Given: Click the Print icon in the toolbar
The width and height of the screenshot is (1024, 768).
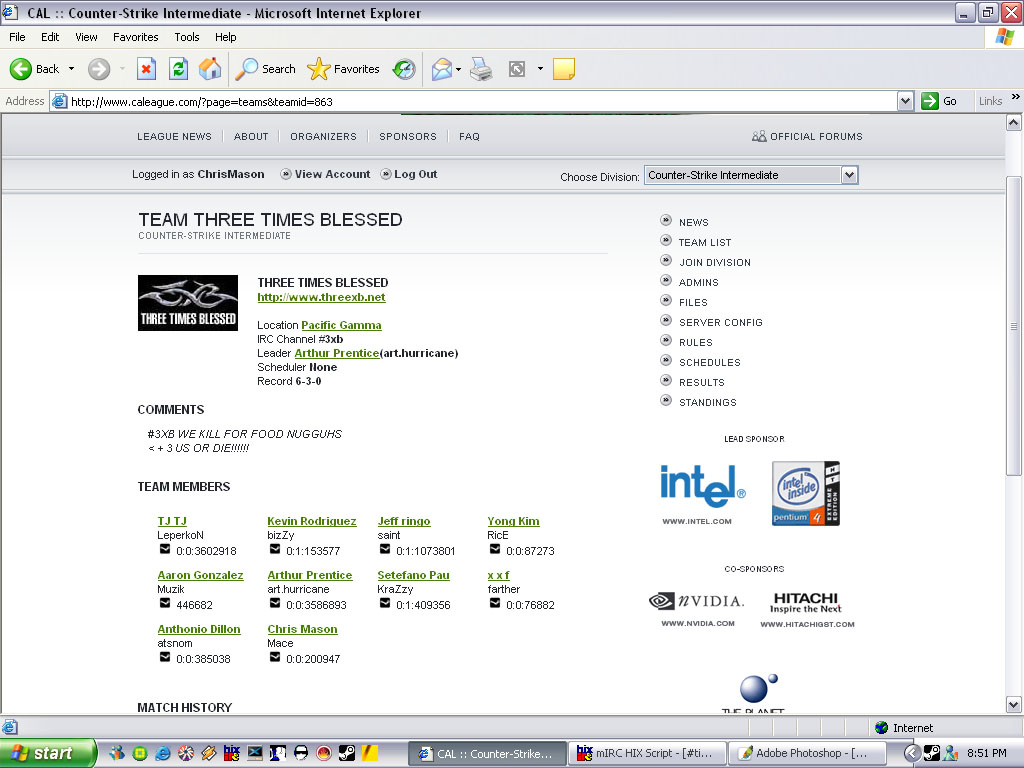Looking at the screenshot, I should tap(481, 69).
